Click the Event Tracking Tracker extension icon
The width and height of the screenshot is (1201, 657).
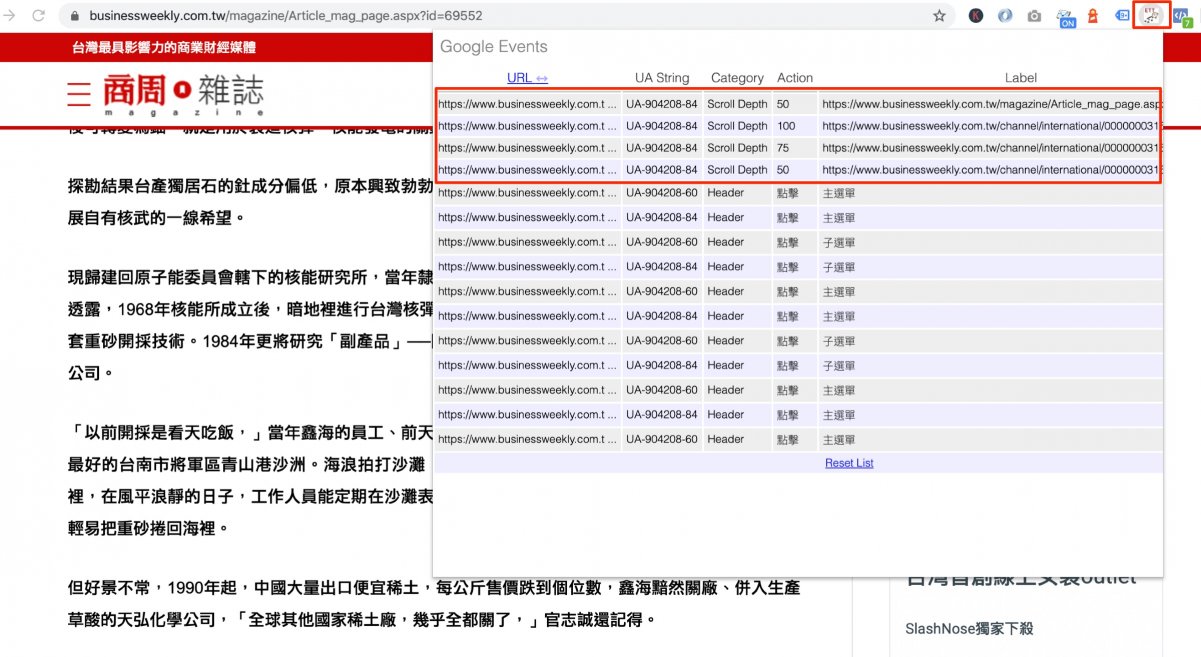pyautogui.click(x=1151, y=16)
